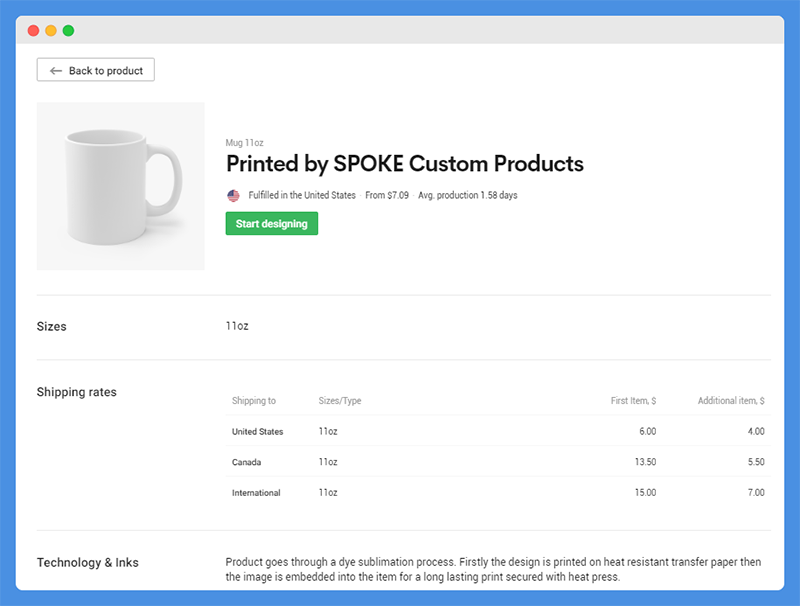Click the United States first item rate 6.00
The width and height of the screenshot is (800, 606).
(647, 432)
